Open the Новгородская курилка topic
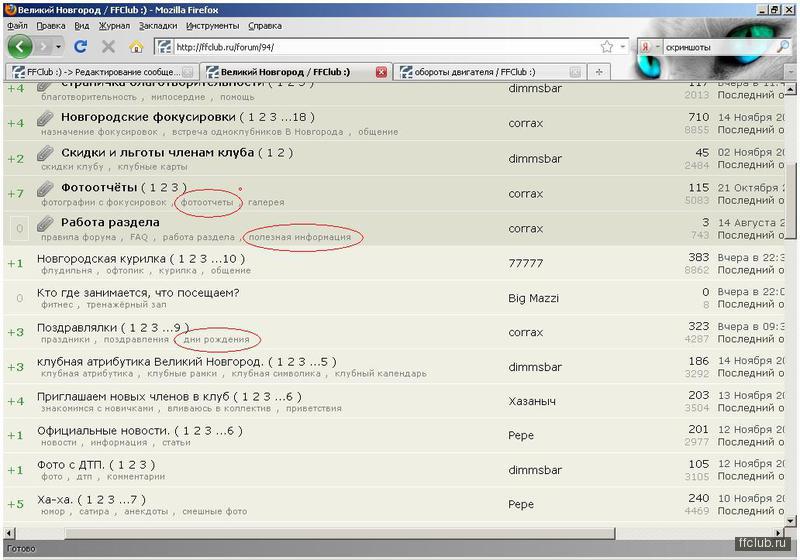800x560 pixels. 101,259
